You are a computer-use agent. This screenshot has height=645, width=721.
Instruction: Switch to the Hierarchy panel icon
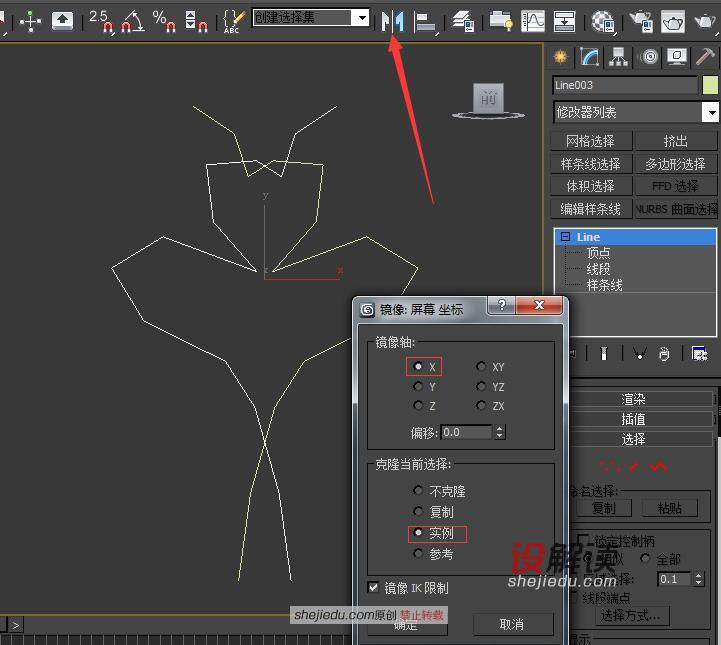(x=619, y=57)
